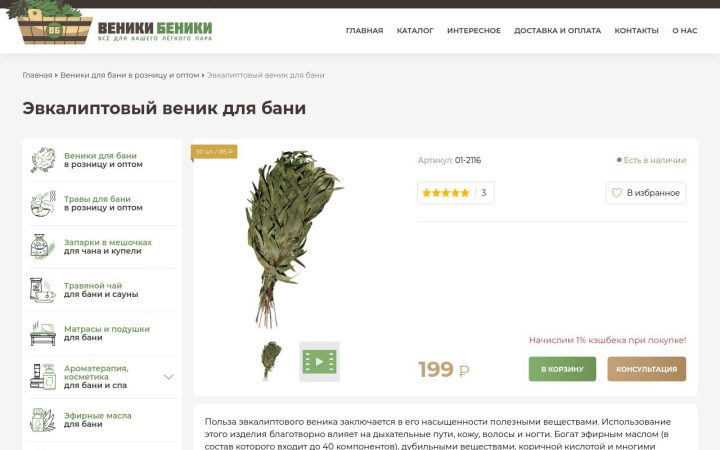
Task: Select the aromatherapy cosmetics icon
Action: click(43, 377)
